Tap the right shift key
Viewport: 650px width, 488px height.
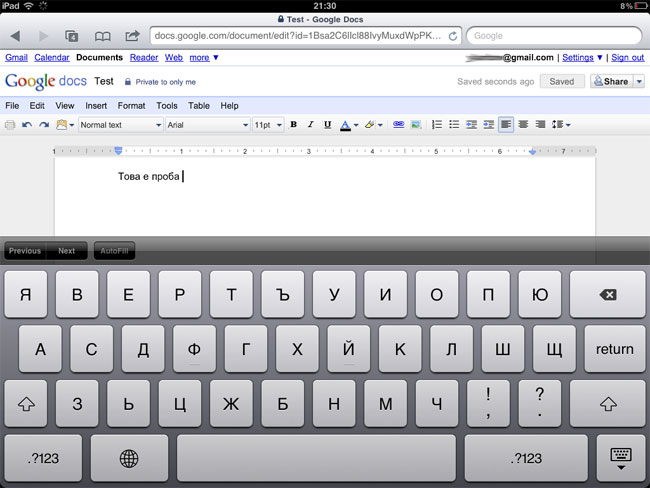(608, 403)
